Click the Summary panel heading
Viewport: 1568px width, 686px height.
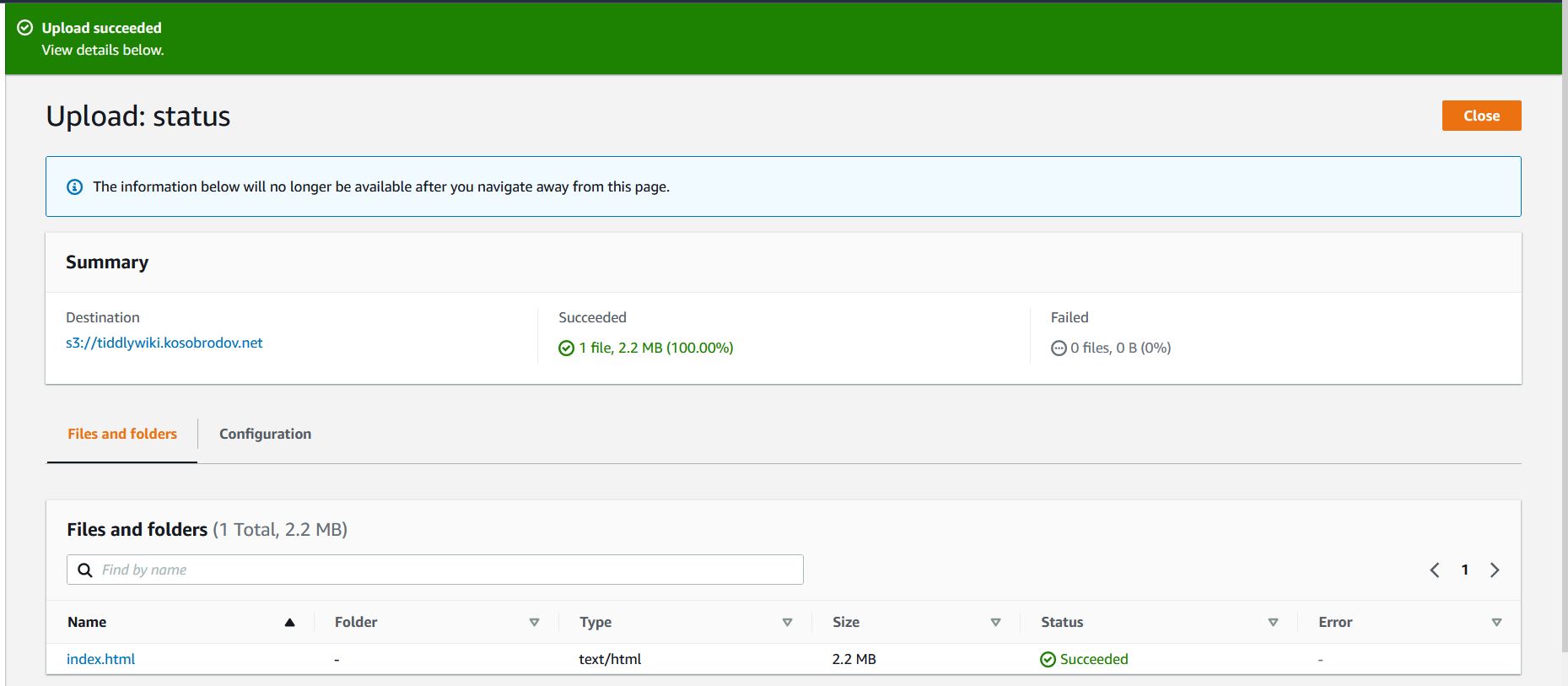[107, 262]
